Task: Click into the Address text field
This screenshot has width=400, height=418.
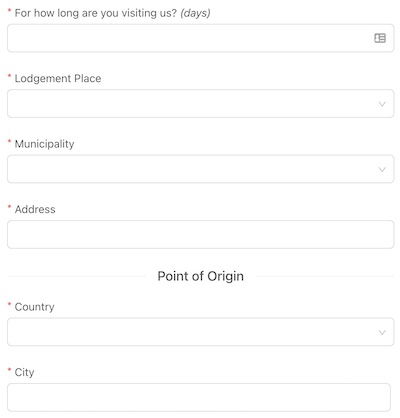Action: (x=200, y=234)
